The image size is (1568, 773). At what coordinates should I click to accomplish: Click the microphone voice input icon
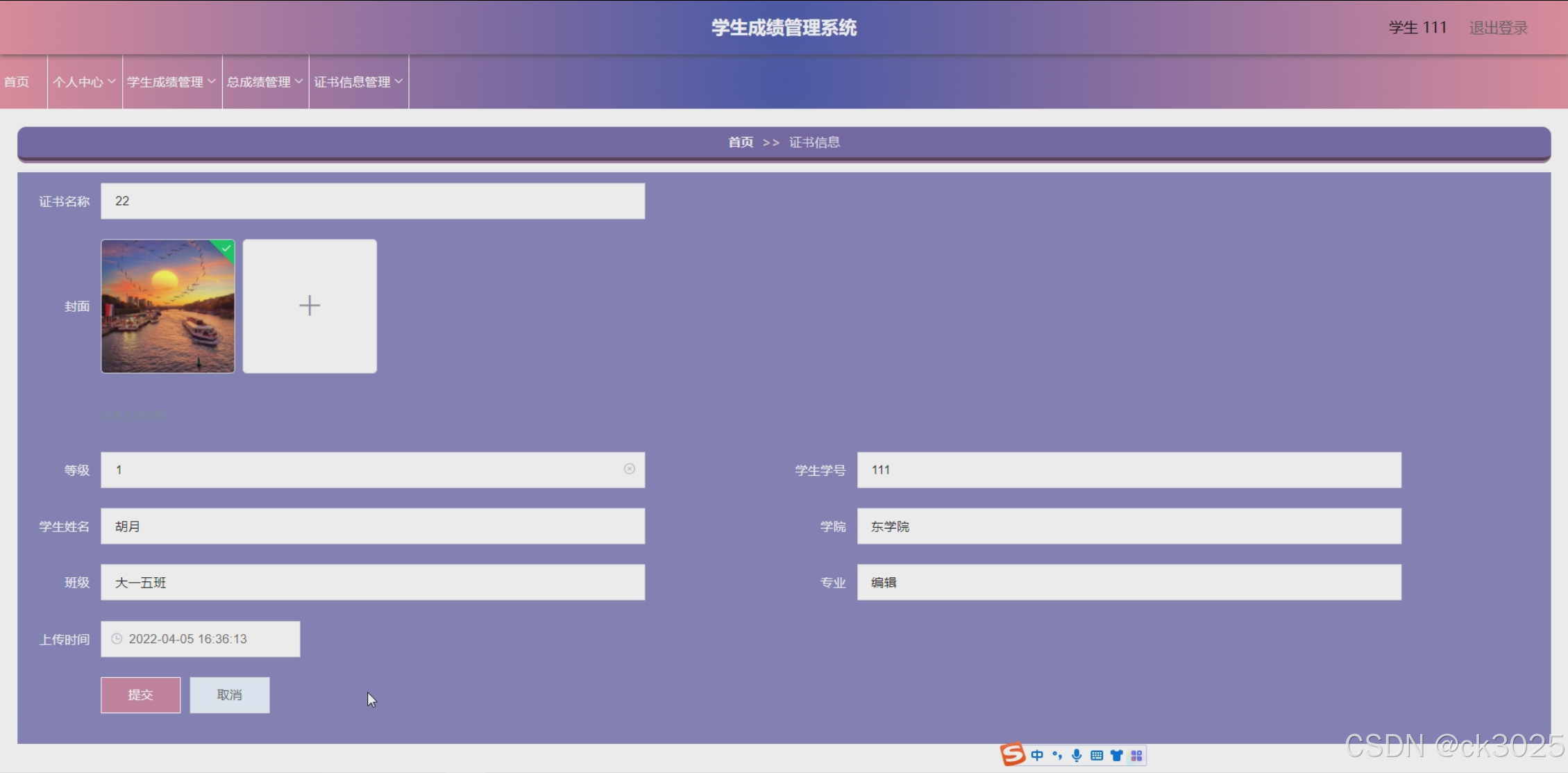pyautogui.click(x=1077, y=755)
